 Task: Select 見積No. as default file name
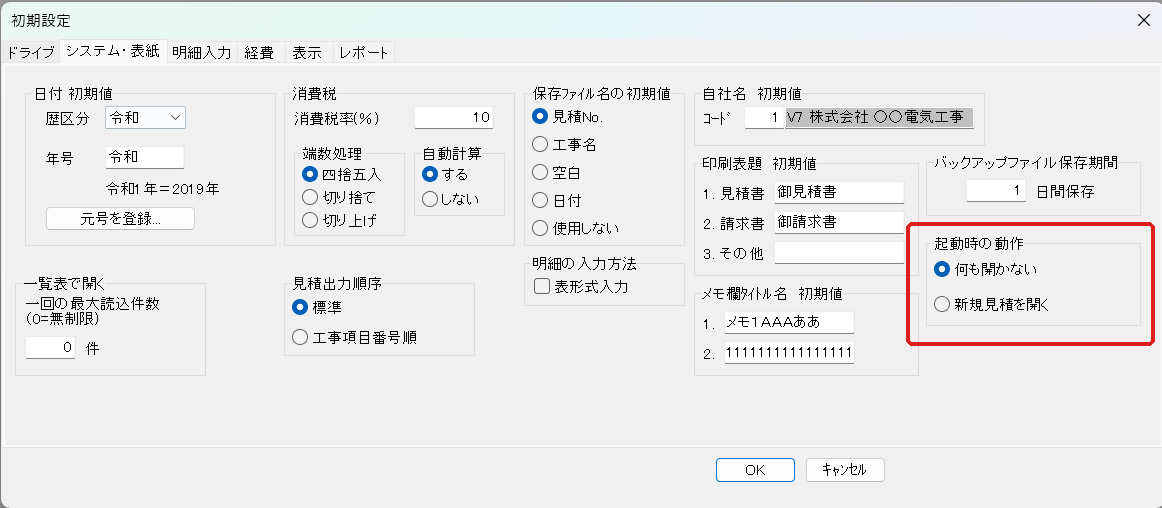[x=569, y=116]
